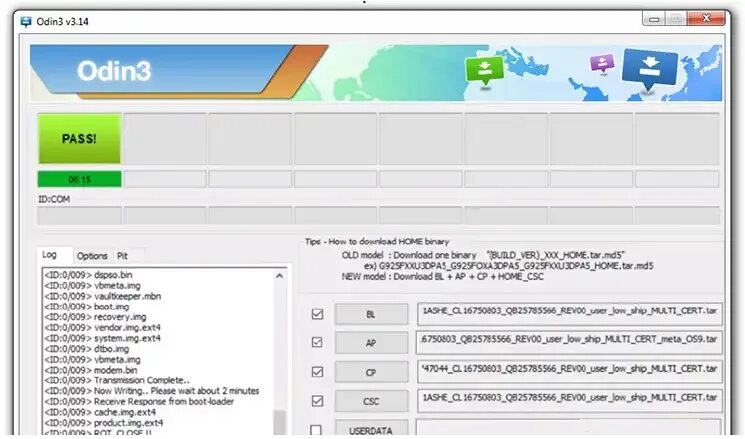Open the BL file browser button
This screenshot has width=745, height=439.
371,314
